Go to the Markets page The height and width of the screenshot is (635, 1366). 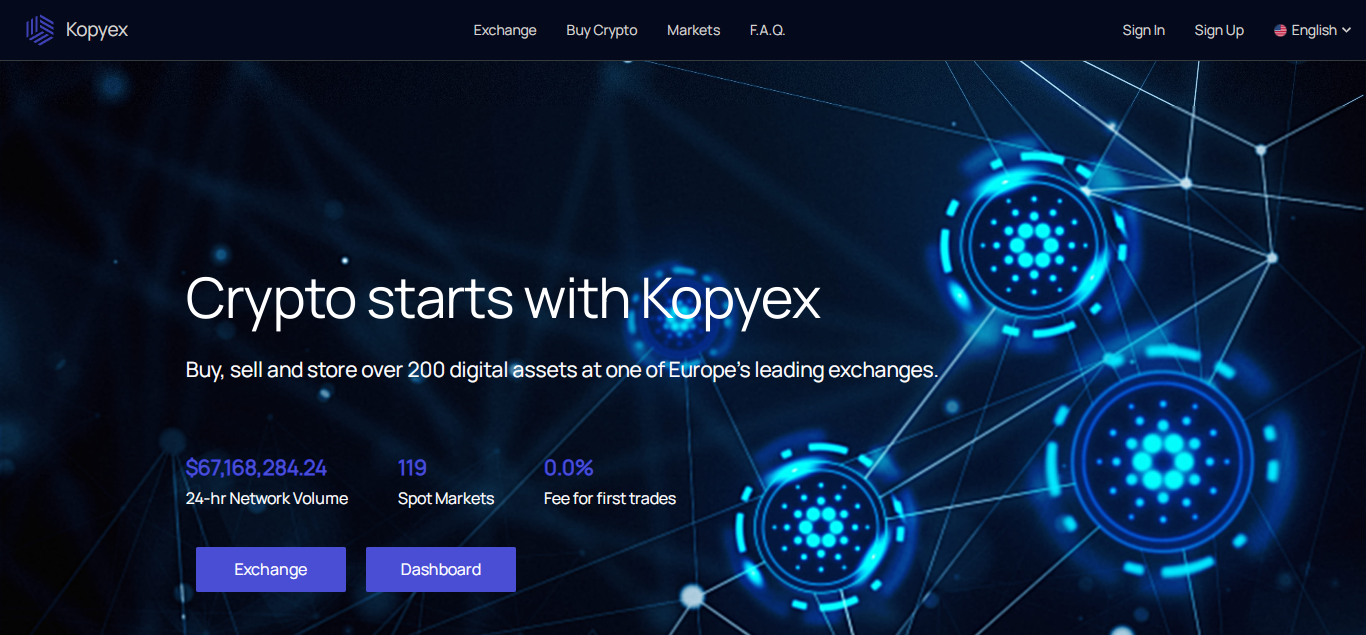pos(694,30)
